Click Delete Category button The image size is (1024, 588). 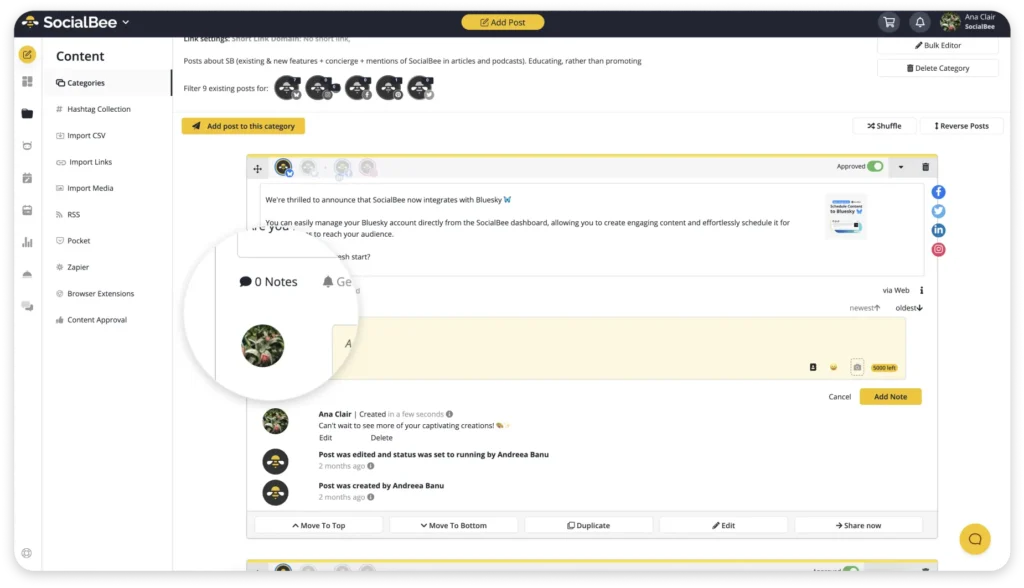(937, 68)
